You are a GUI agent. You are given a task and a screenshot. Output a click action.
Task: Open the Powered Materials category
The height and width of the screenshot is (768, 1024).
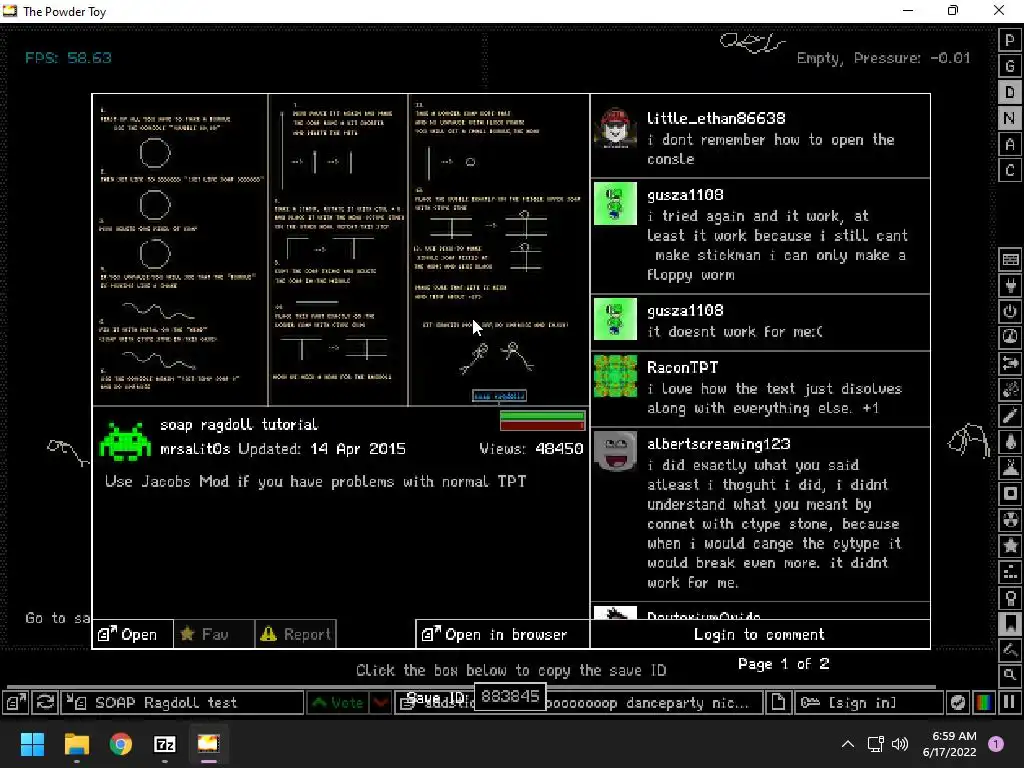point(1010,312)
